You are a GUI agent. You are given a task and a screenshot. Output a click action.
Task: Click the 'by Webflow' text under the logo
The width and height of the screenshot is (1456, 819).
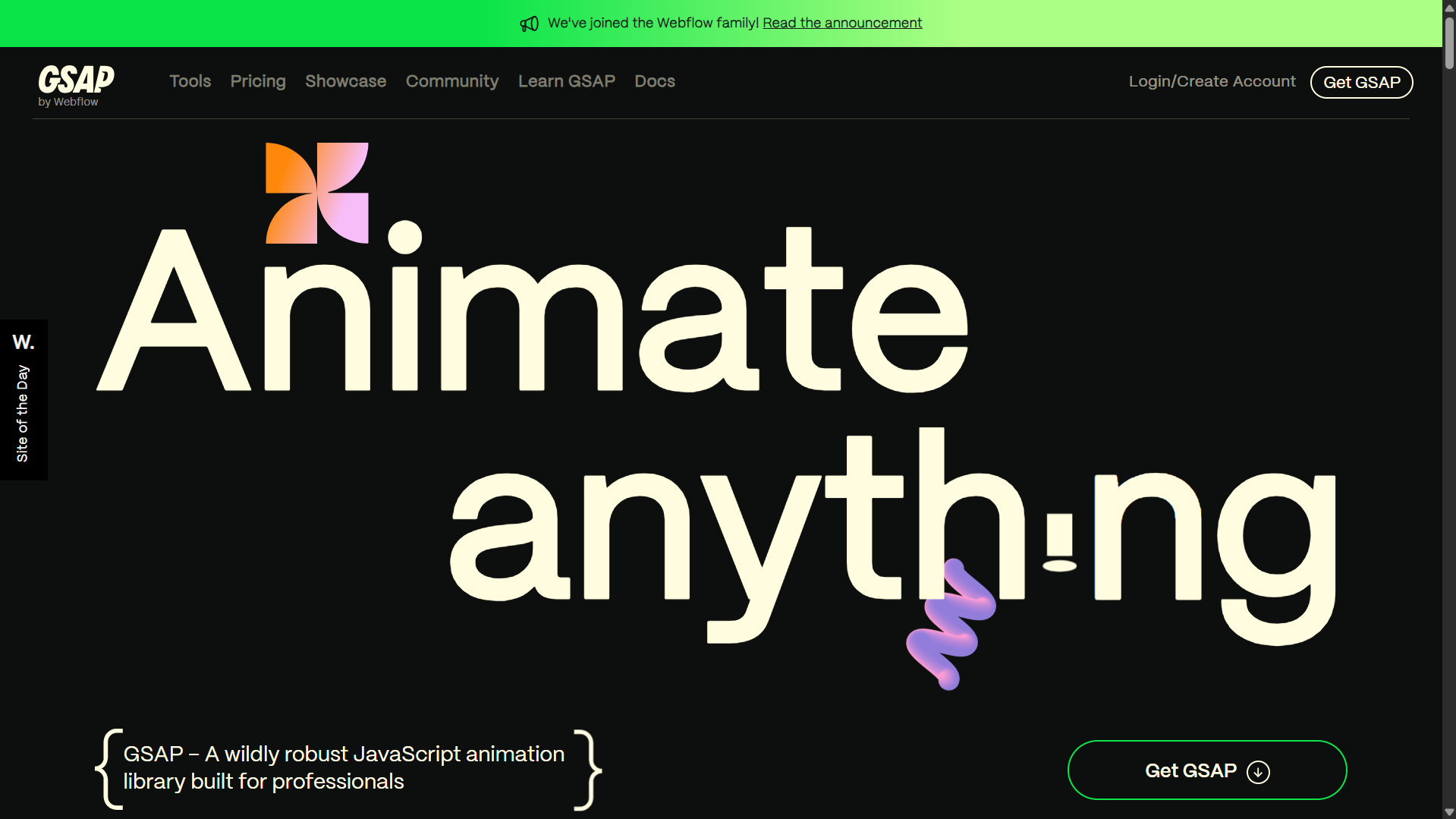point(68,100)
